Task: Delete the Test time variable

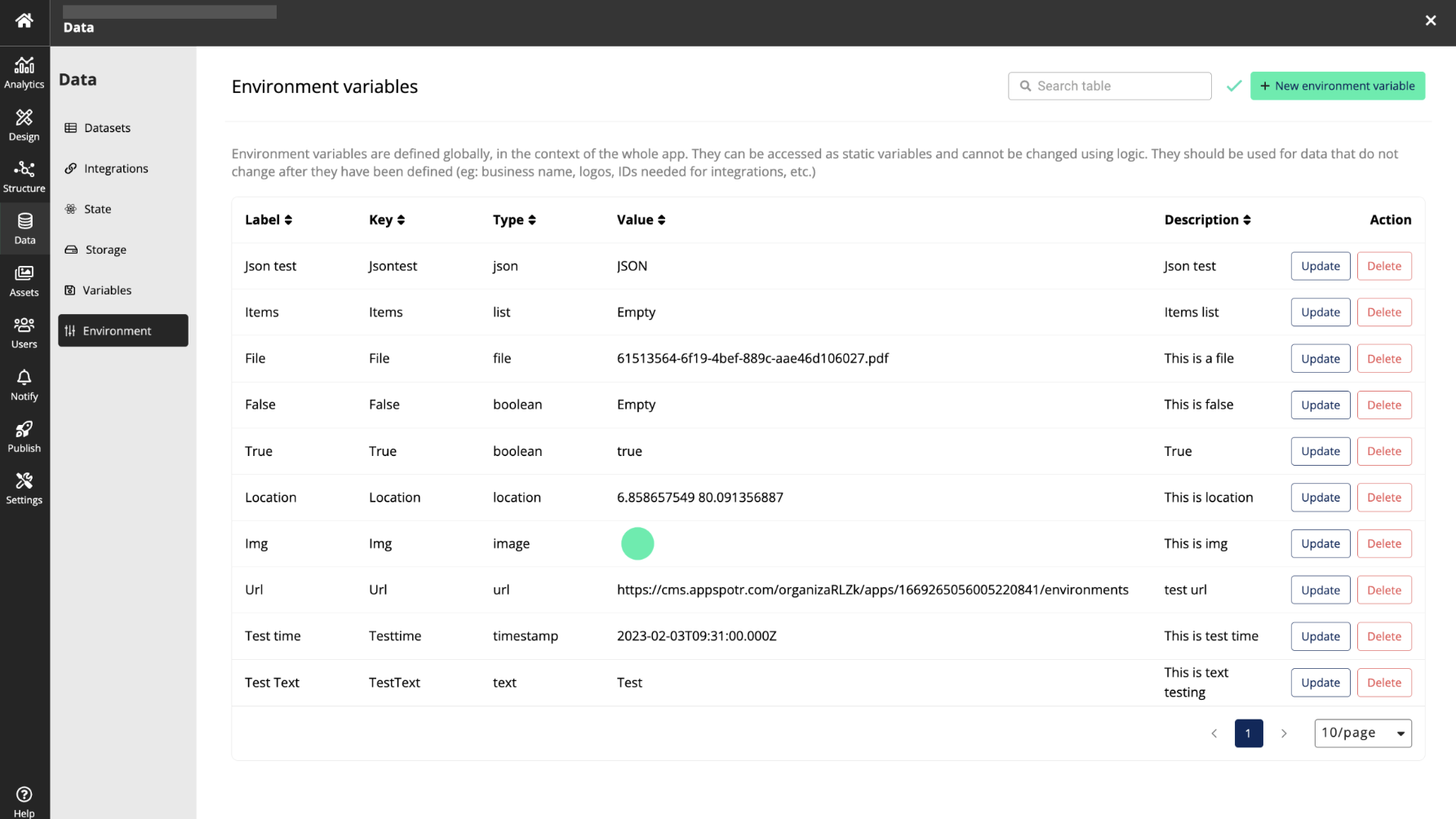Action: [x=1383, y=636]
